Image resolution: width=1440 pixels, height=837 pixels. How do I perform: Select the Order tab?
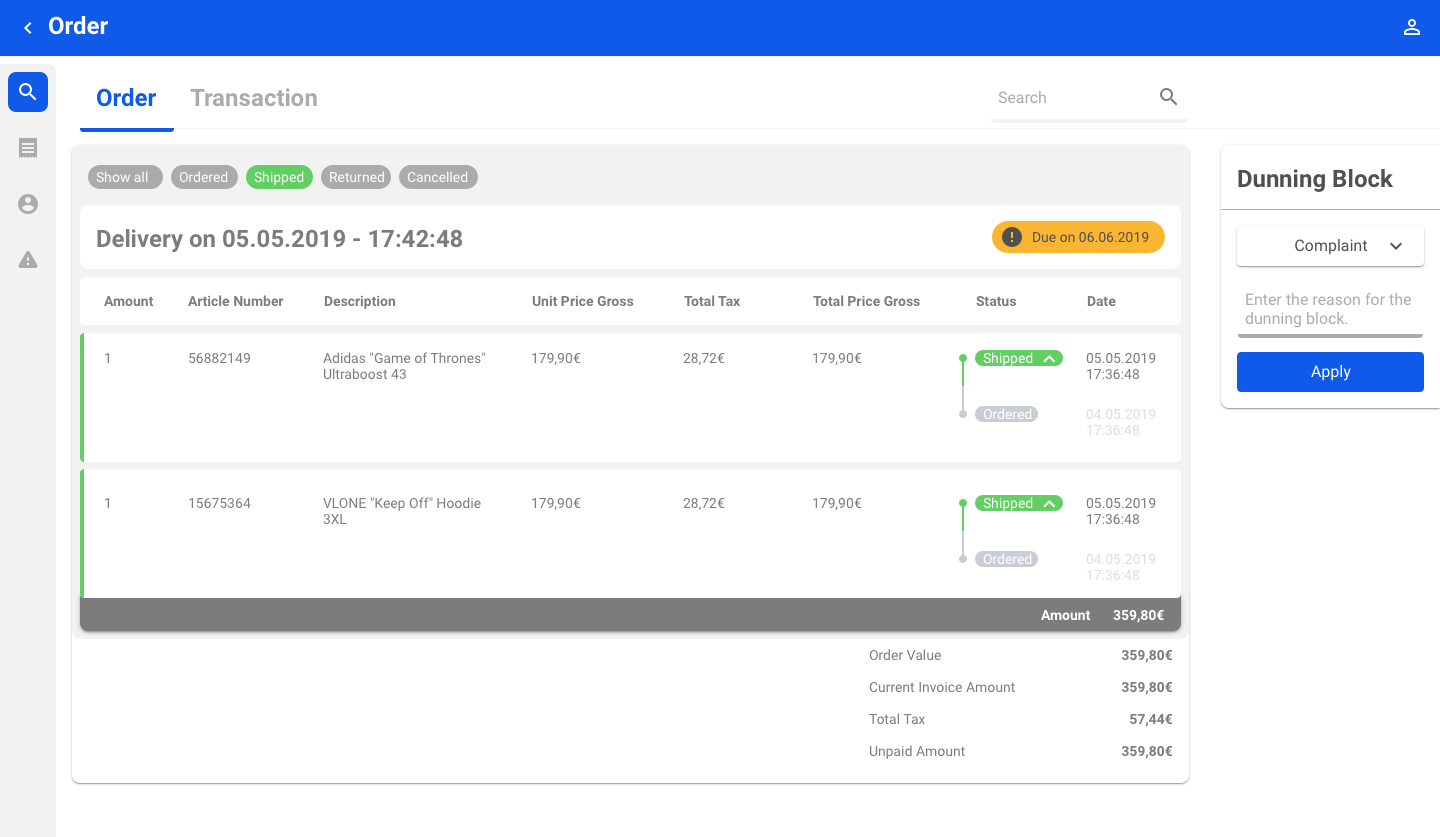pyautogui.click(x=126, y=98)
